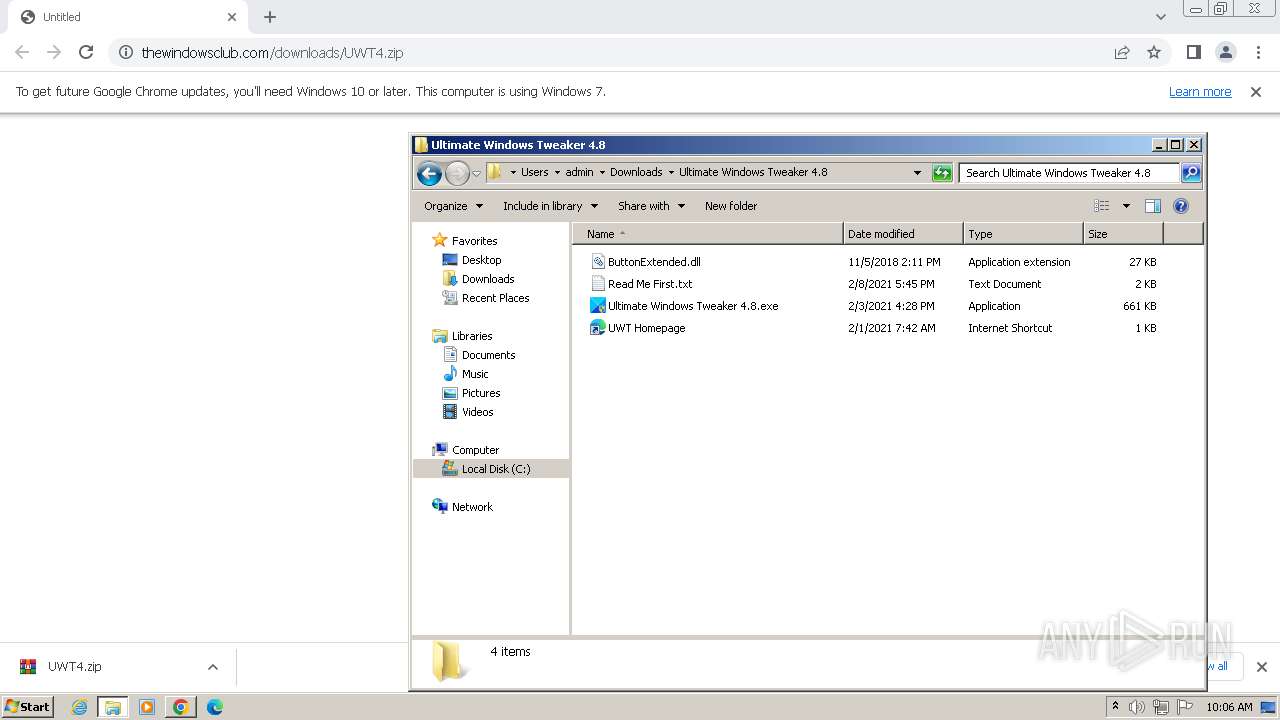The width and height of the screenshot is (1280, 720).
Task: Open Explorer help icon
Action: click(1181, 206)
